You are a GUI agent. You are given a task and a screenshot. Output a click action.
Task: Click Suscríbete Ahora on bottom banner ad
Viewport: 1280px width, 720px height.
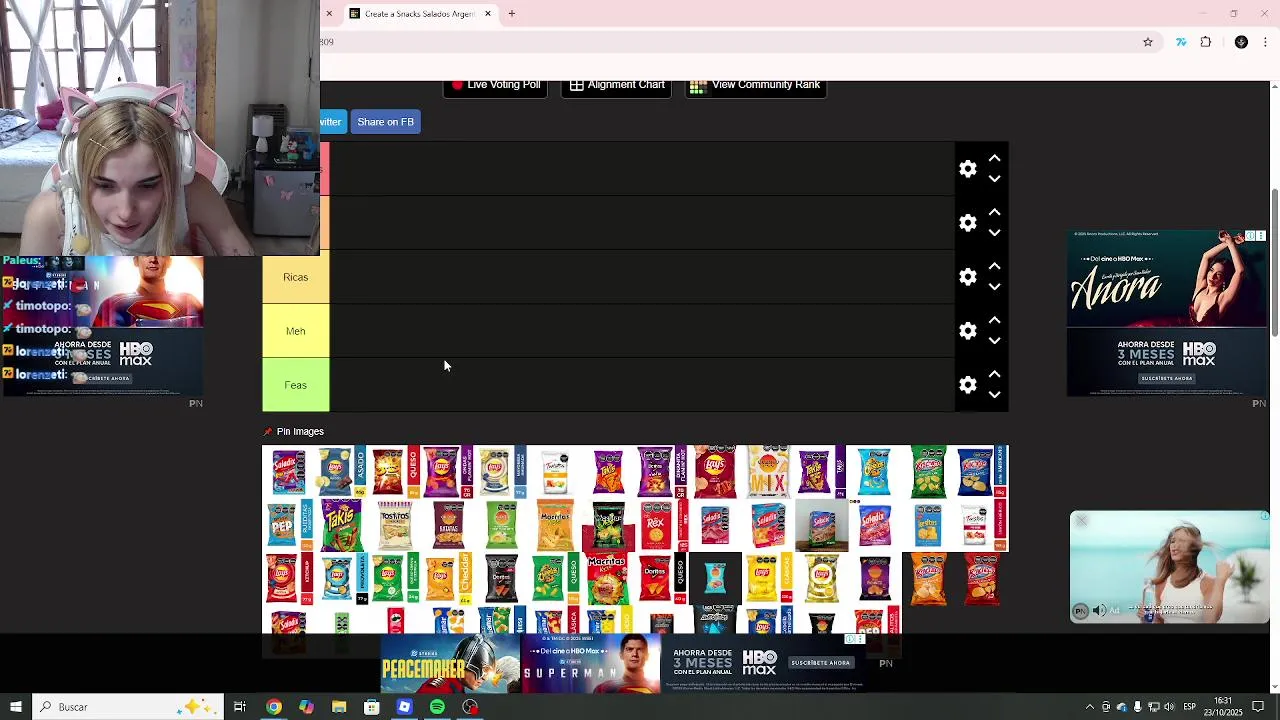coord(820,662)
